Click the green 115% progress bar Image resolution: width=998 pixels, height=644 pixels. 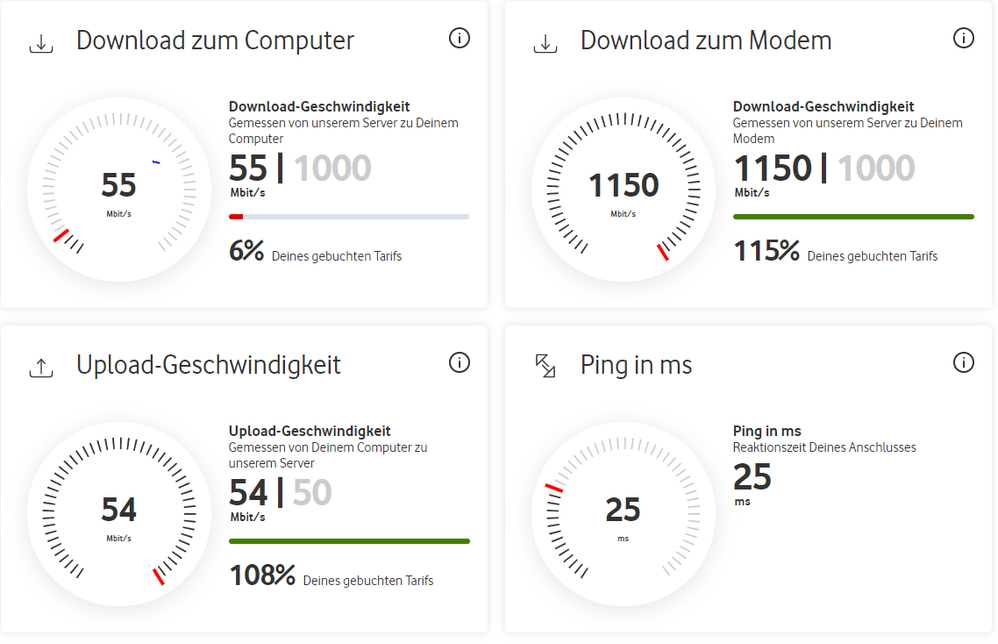(853, 216)
